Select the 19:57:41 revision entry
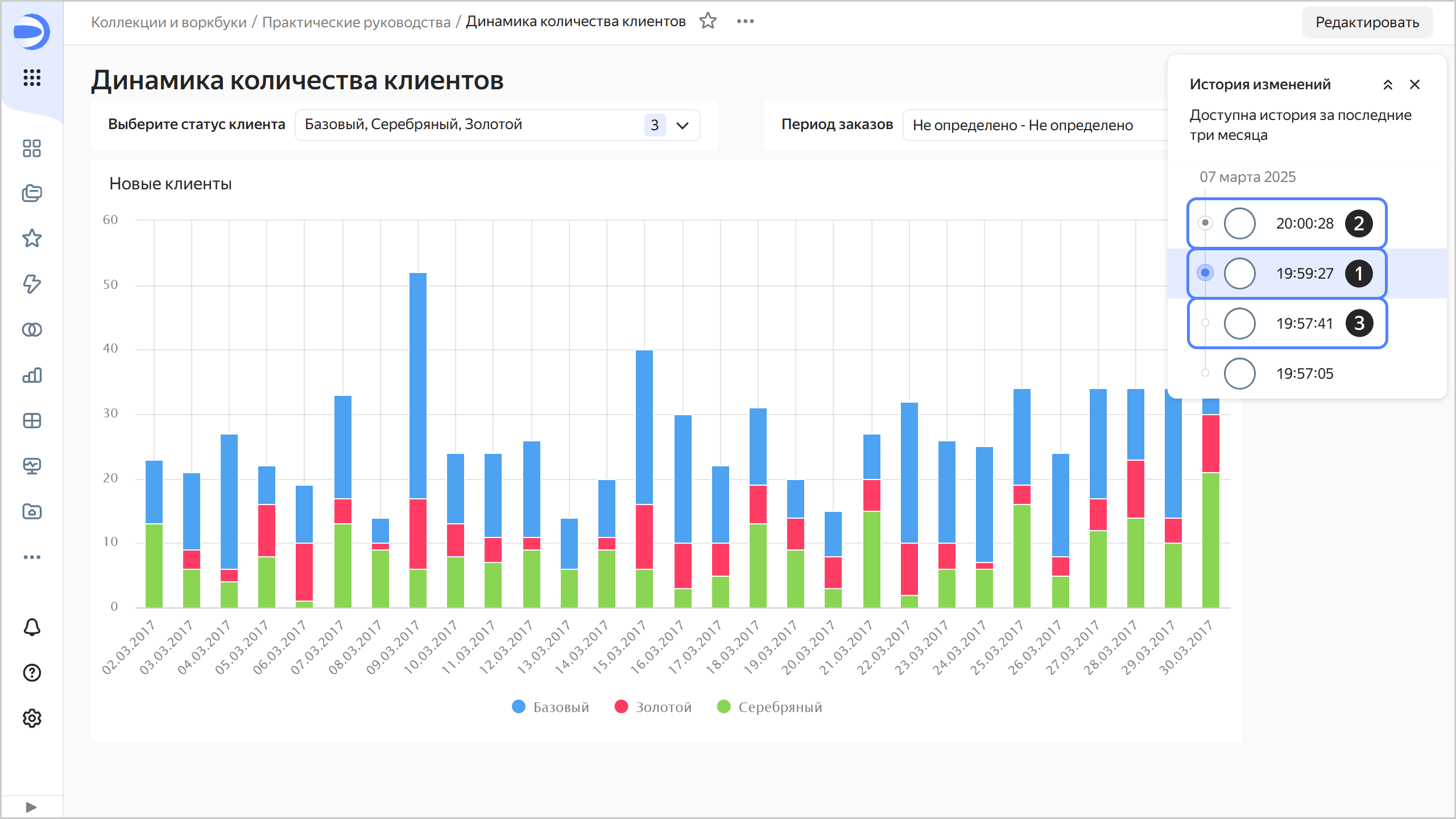This screenshot has width=1456, height=819. (1304, 324)
